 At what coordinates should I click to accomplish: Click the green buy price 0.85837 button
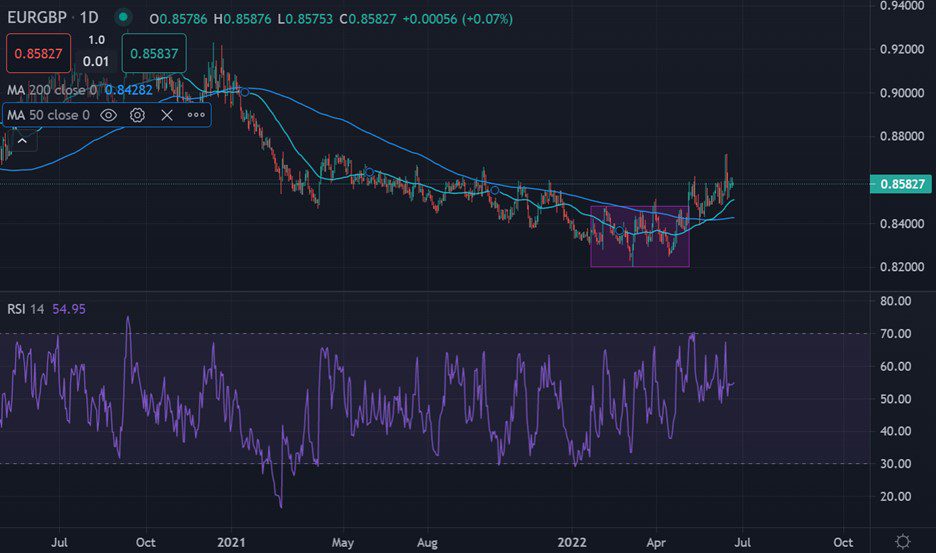(x=154, y=54)
